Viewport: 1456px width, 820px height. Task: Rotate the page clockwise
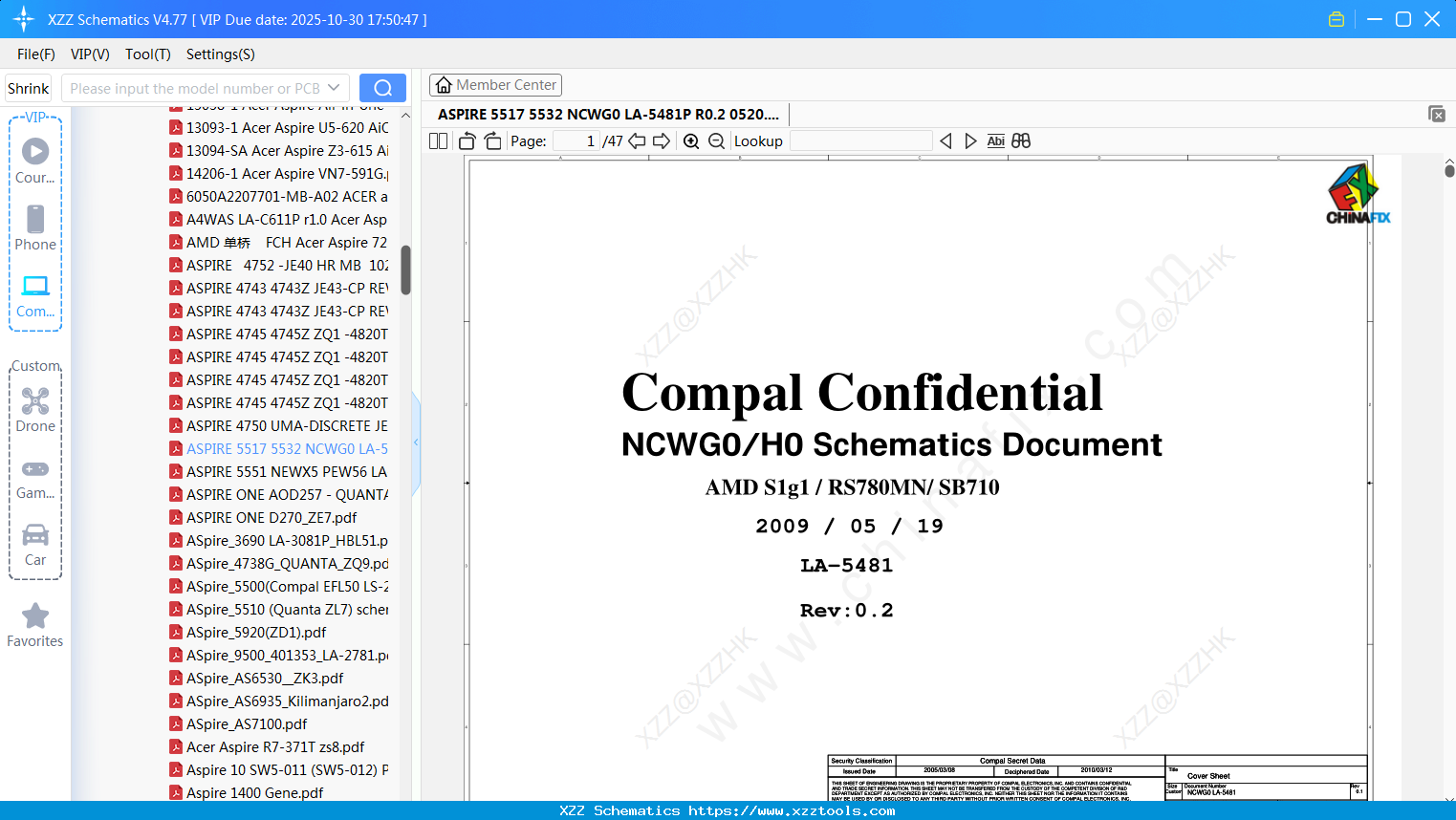click(493, 141)
